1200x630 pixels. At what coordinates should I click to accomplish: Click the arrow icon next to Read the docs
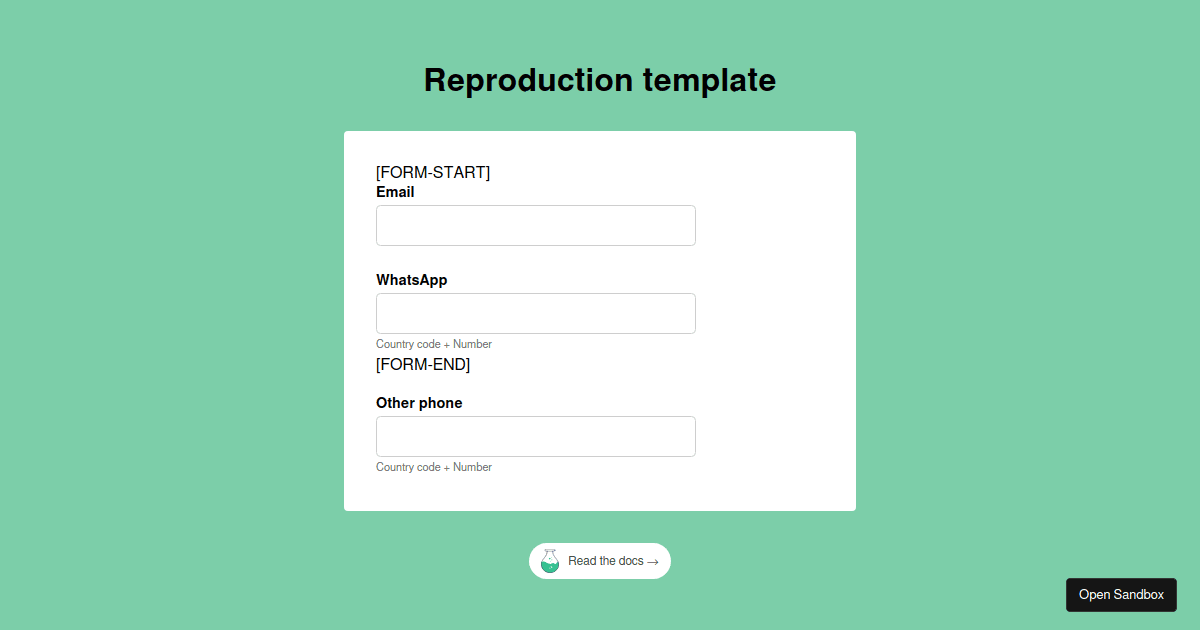(x=653, y=562)
